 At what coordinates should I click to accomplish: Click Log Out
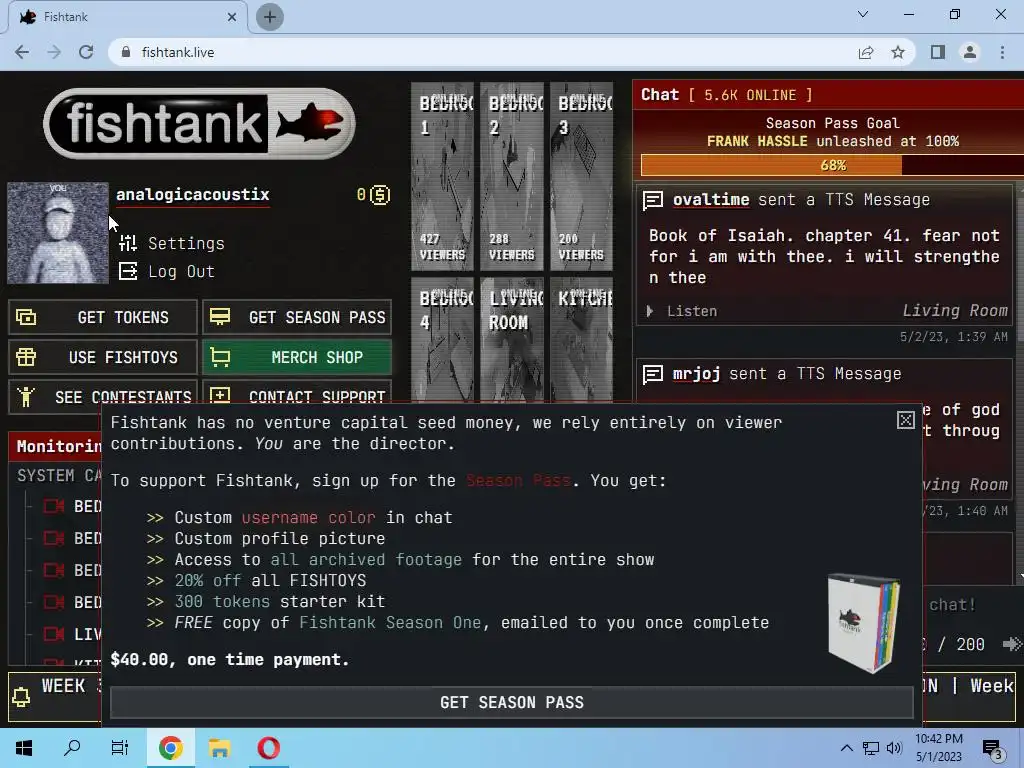tap(181, 271)
